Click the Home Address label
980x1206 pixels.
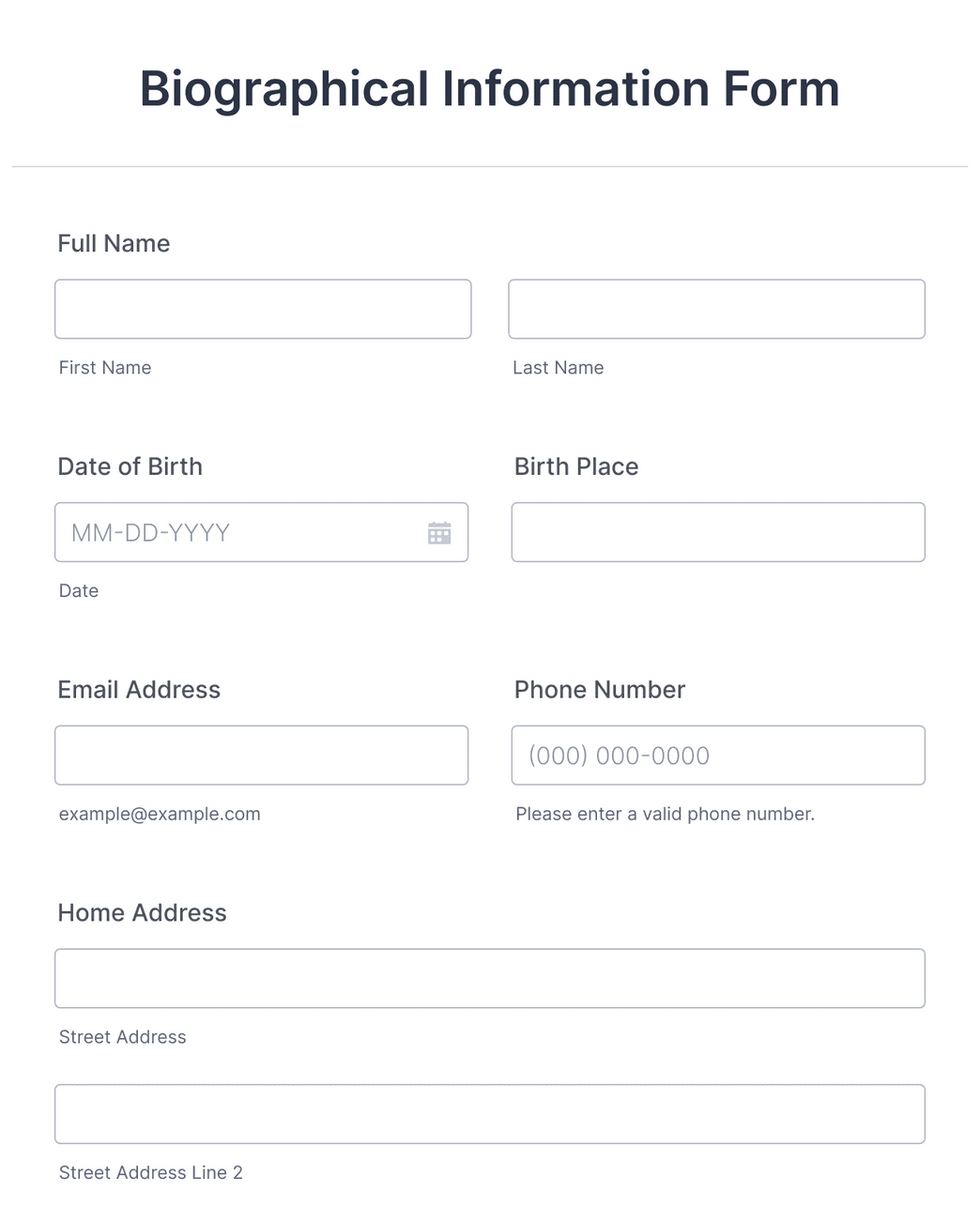142,913
